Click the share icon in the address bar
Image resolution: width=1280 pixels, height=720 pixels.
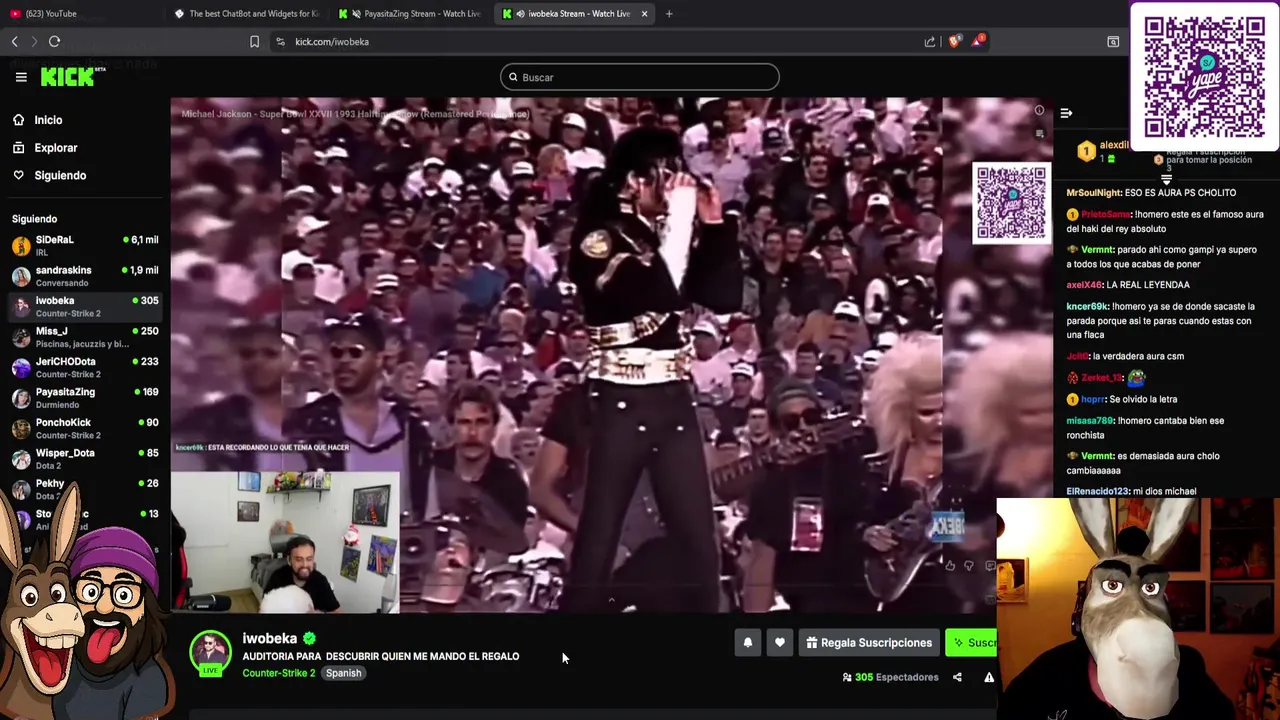click(x=930, y=41)
